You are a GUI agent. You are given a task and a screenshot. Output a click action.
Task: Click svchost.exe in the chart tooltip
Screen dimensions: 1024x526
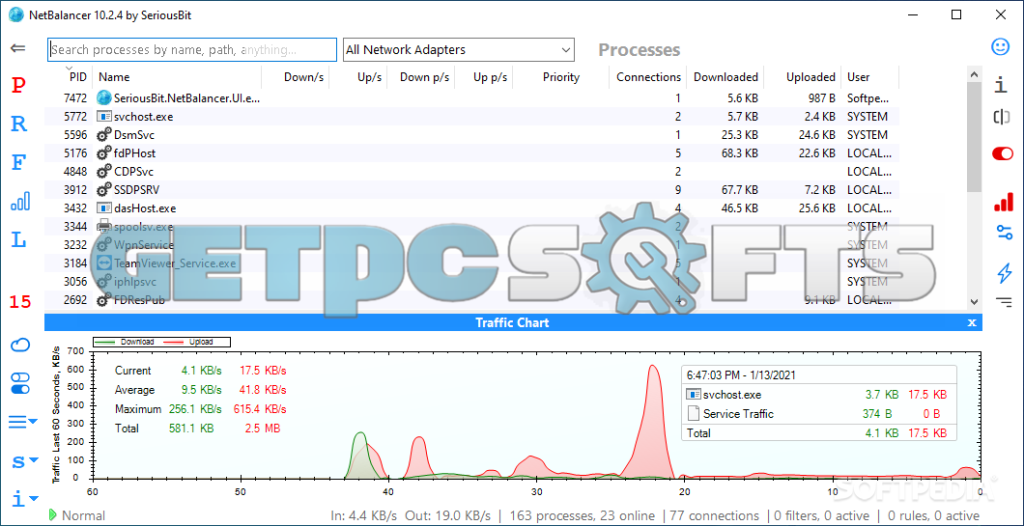(x=724, y=395)
